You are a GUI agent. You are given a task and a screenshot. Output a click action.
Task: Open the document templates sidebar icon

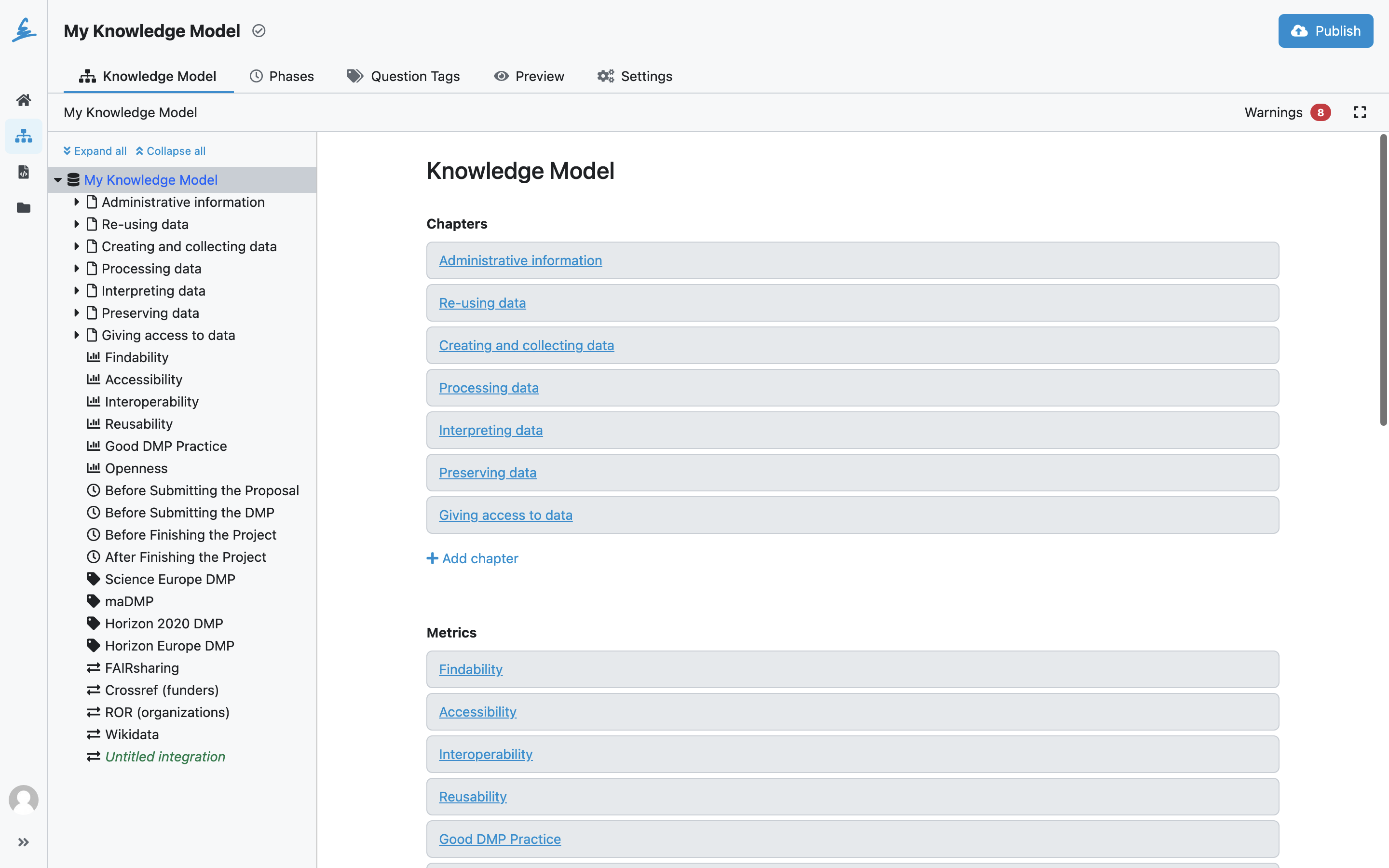coord(24,172)
